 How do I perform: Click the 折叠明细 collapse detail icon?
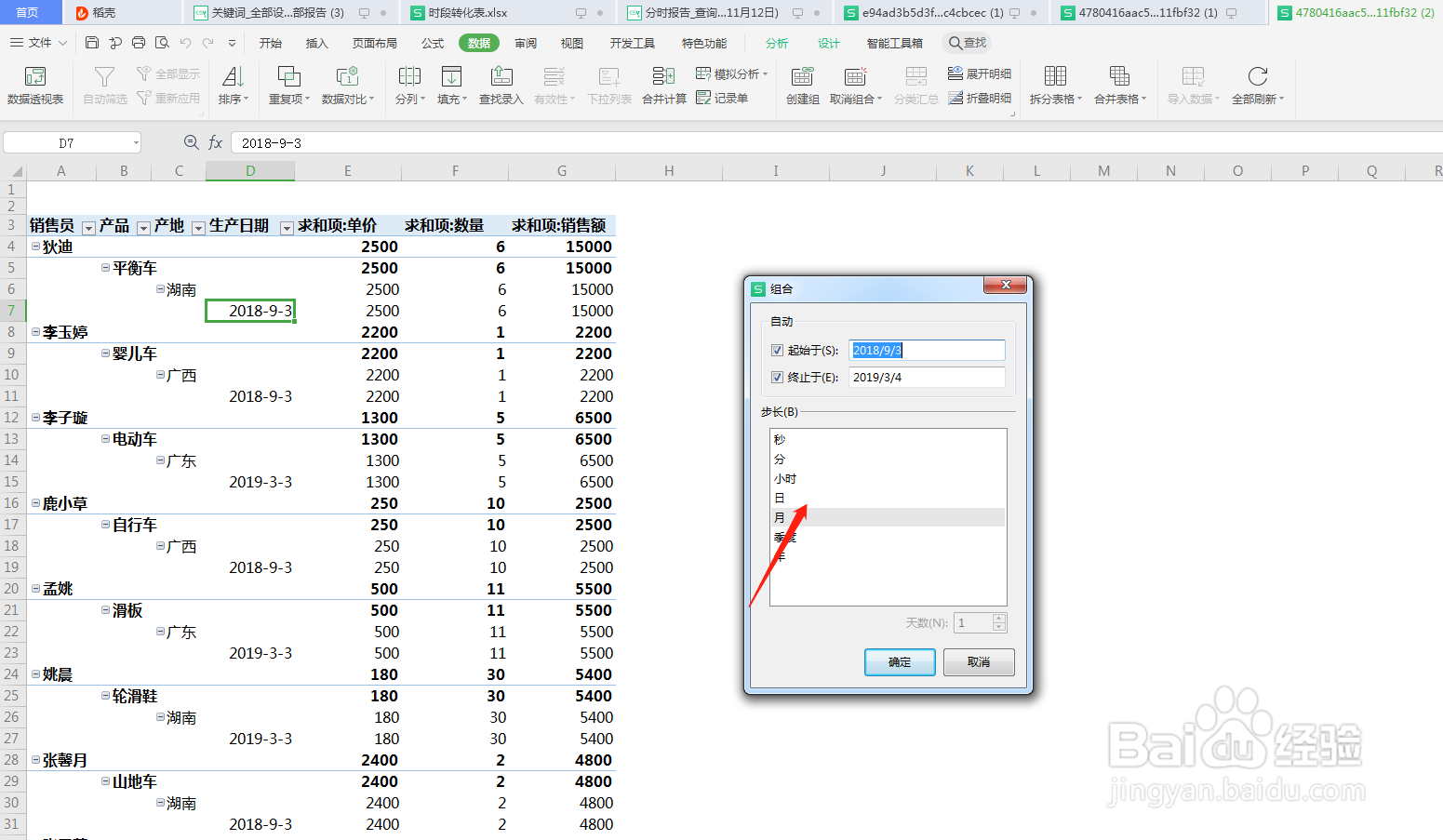click(955, 98)
